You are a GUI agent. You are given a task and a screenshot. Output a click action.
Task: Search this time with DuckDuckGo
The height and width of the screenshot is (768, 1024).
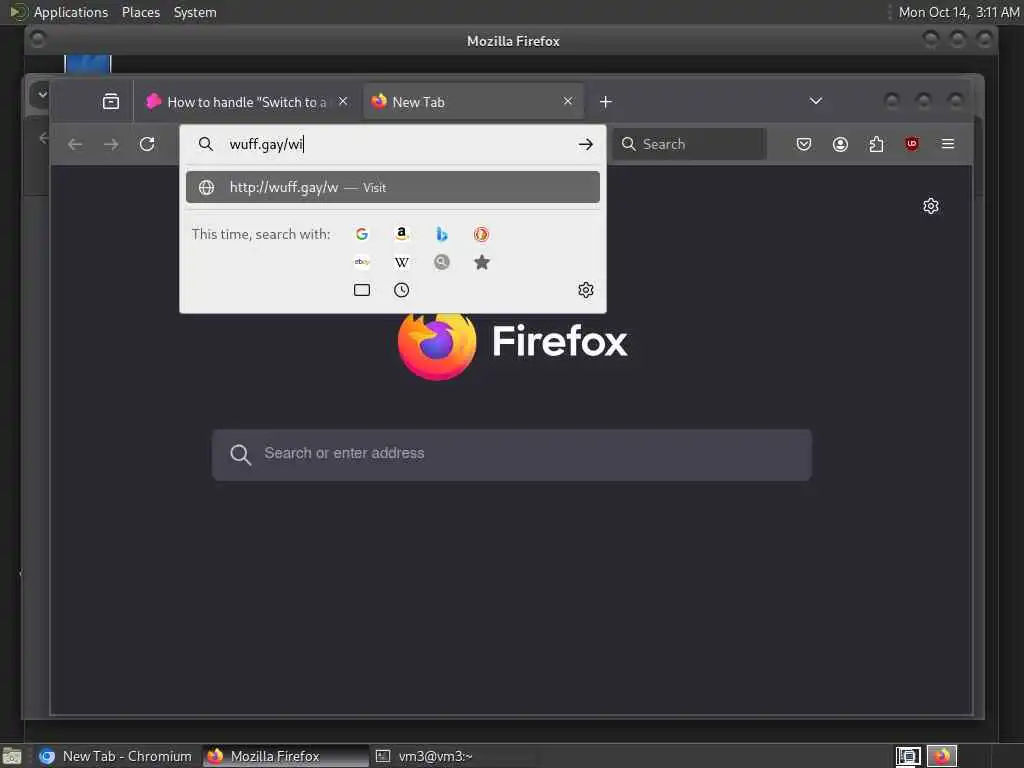coord(481,234)
